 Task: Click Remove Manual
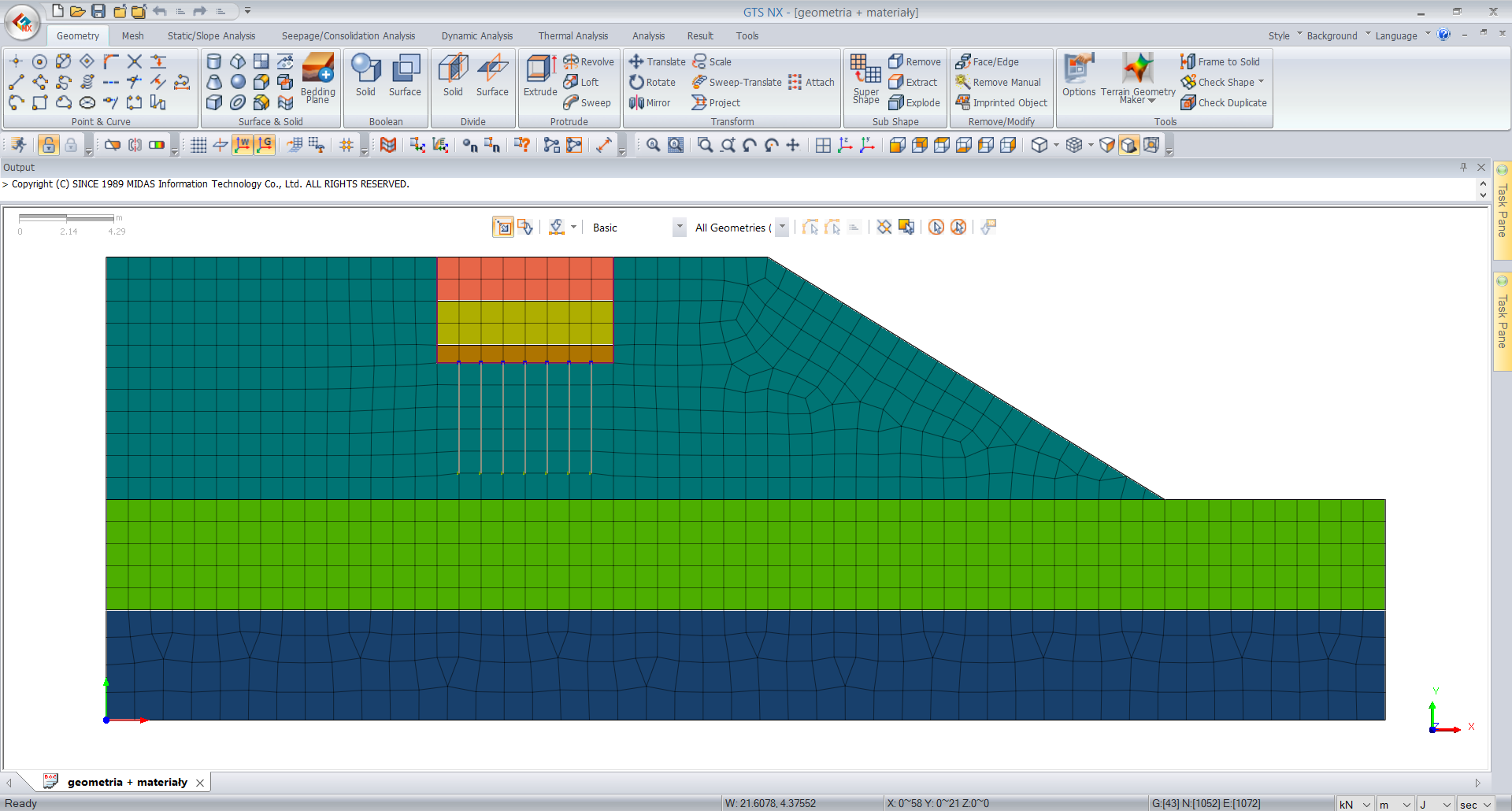(998, 82)
